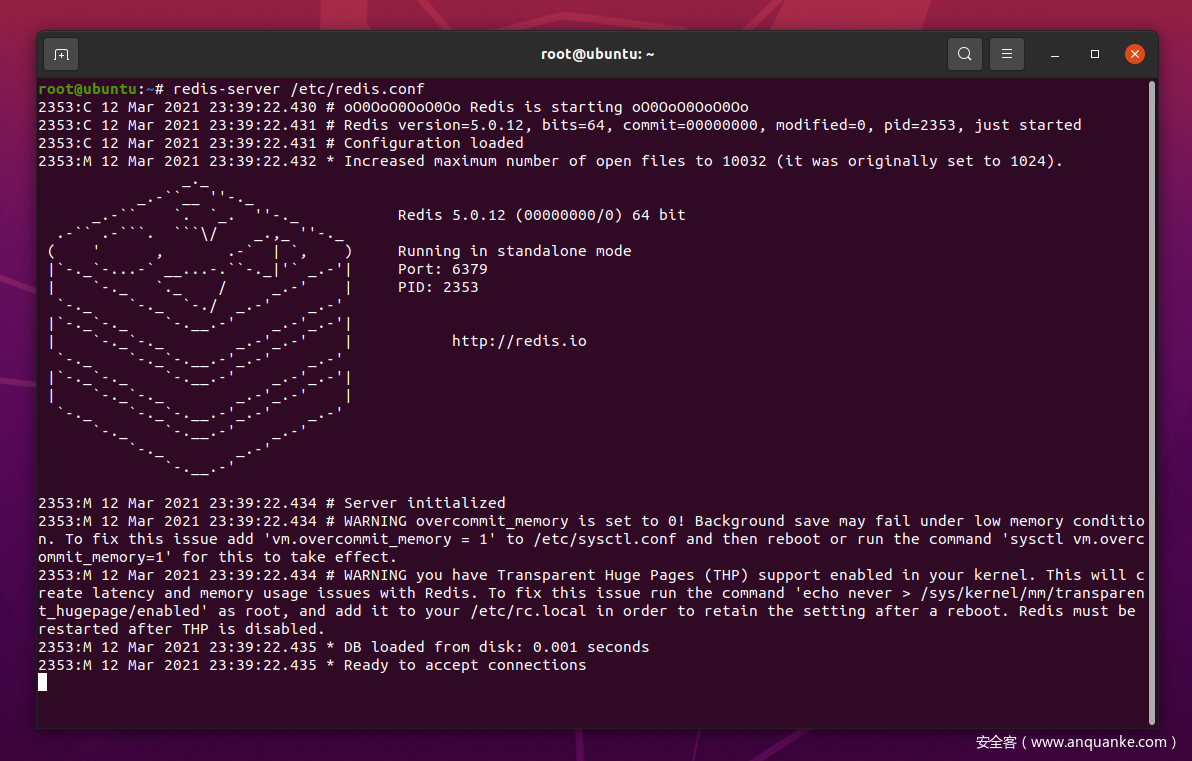Open the terminal hamburger menu
The width and height of the screenshot is (1192, 761).
click(1007, 54)
